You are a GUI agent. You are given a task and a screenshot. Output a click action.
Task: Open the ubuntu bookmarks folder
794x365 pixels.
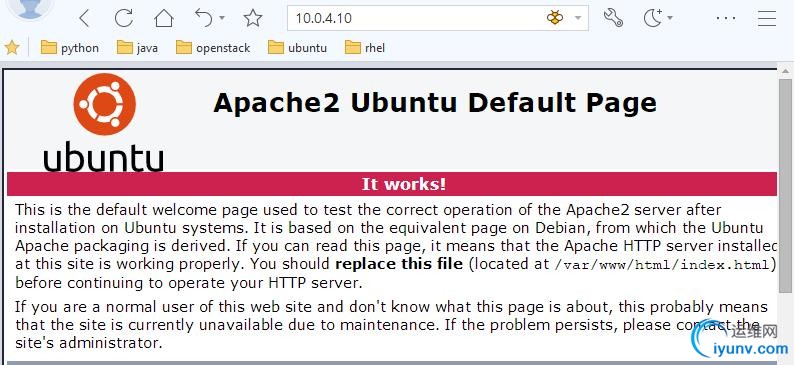tap(298, 48)
